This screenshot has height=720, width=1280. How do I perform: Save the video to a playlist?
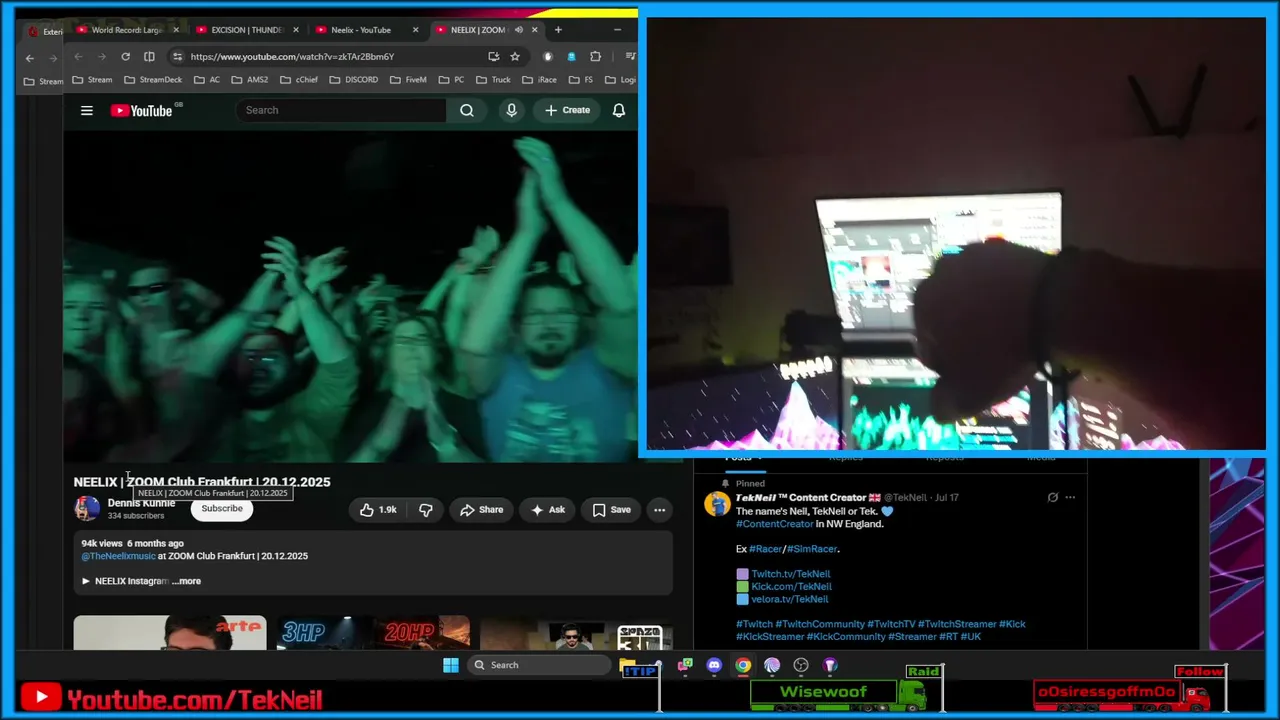[611, 510]
